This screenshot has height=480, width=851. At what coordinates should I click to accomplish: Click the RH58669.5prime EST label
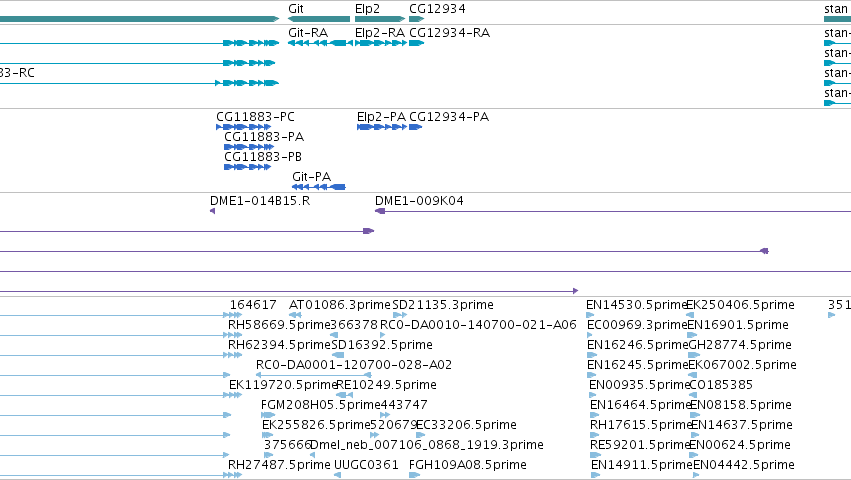(279, 325)
